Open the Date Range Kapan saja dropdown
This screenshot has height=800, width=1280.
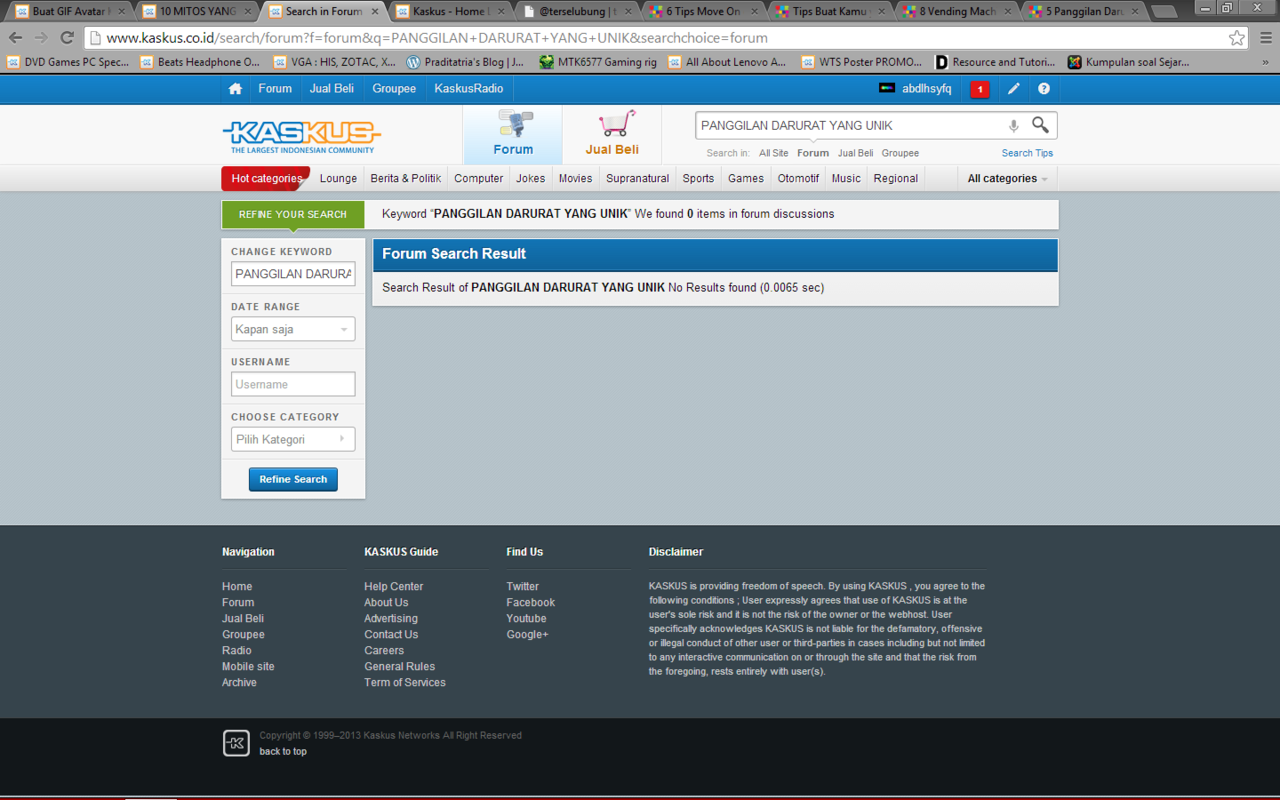click(x=293, y=329)
